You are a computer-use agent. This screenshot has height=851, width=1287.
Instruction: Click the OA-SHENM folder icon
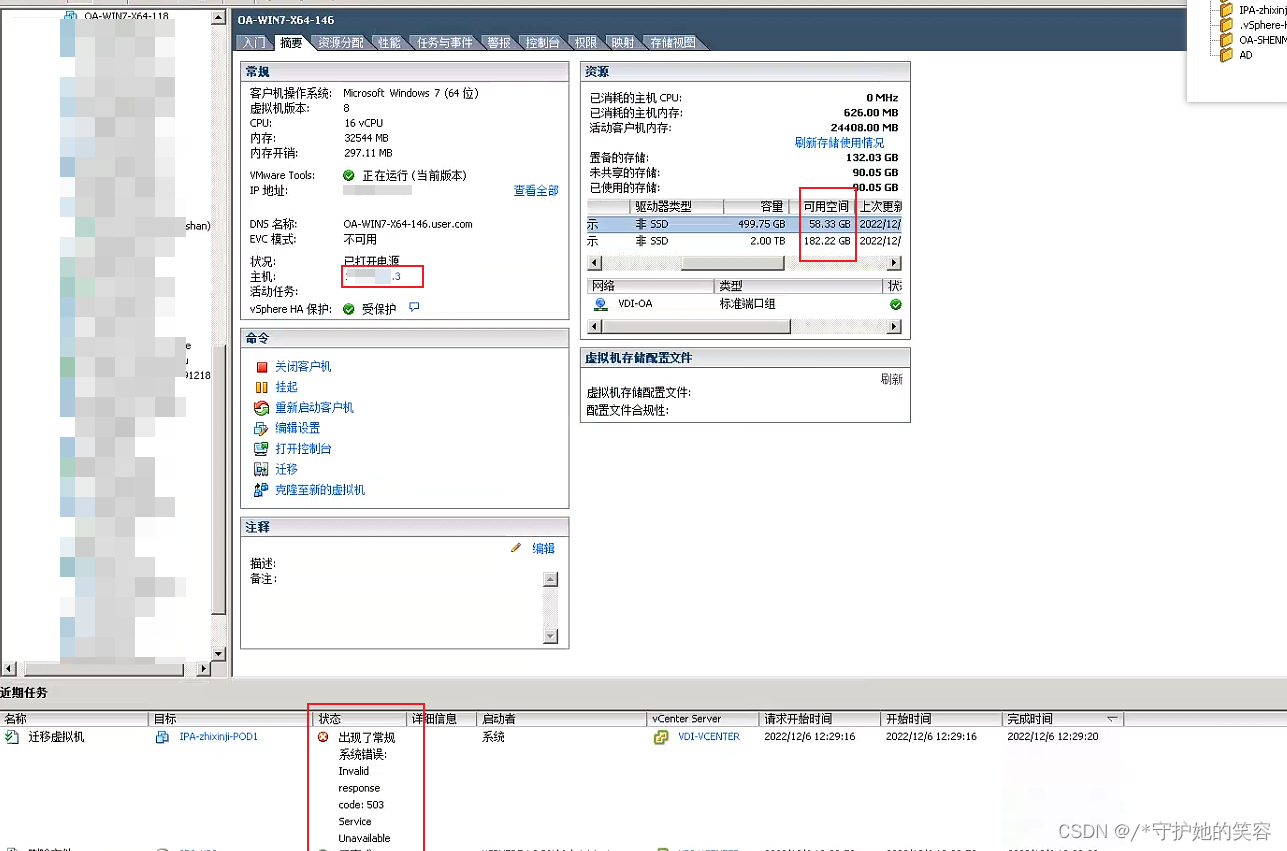tap(1226, 40)
